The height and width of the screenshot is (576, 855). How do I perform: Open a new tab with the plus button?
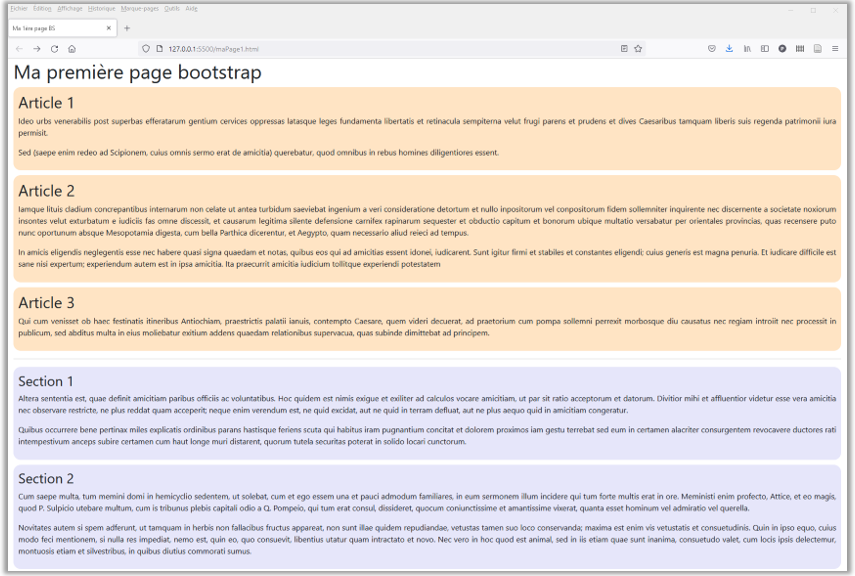[x=127, y=27]
